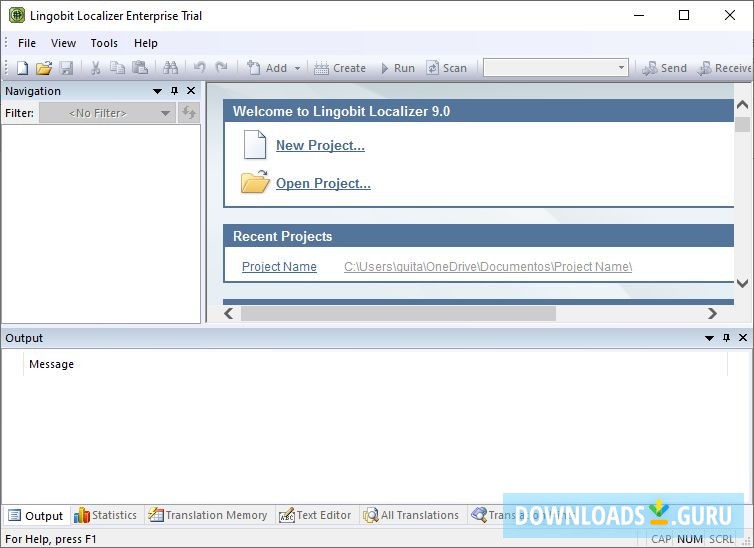Click the Paste clipboard icon
The height and width of the screenshot is (548, 754).
[x=140, y=68]
